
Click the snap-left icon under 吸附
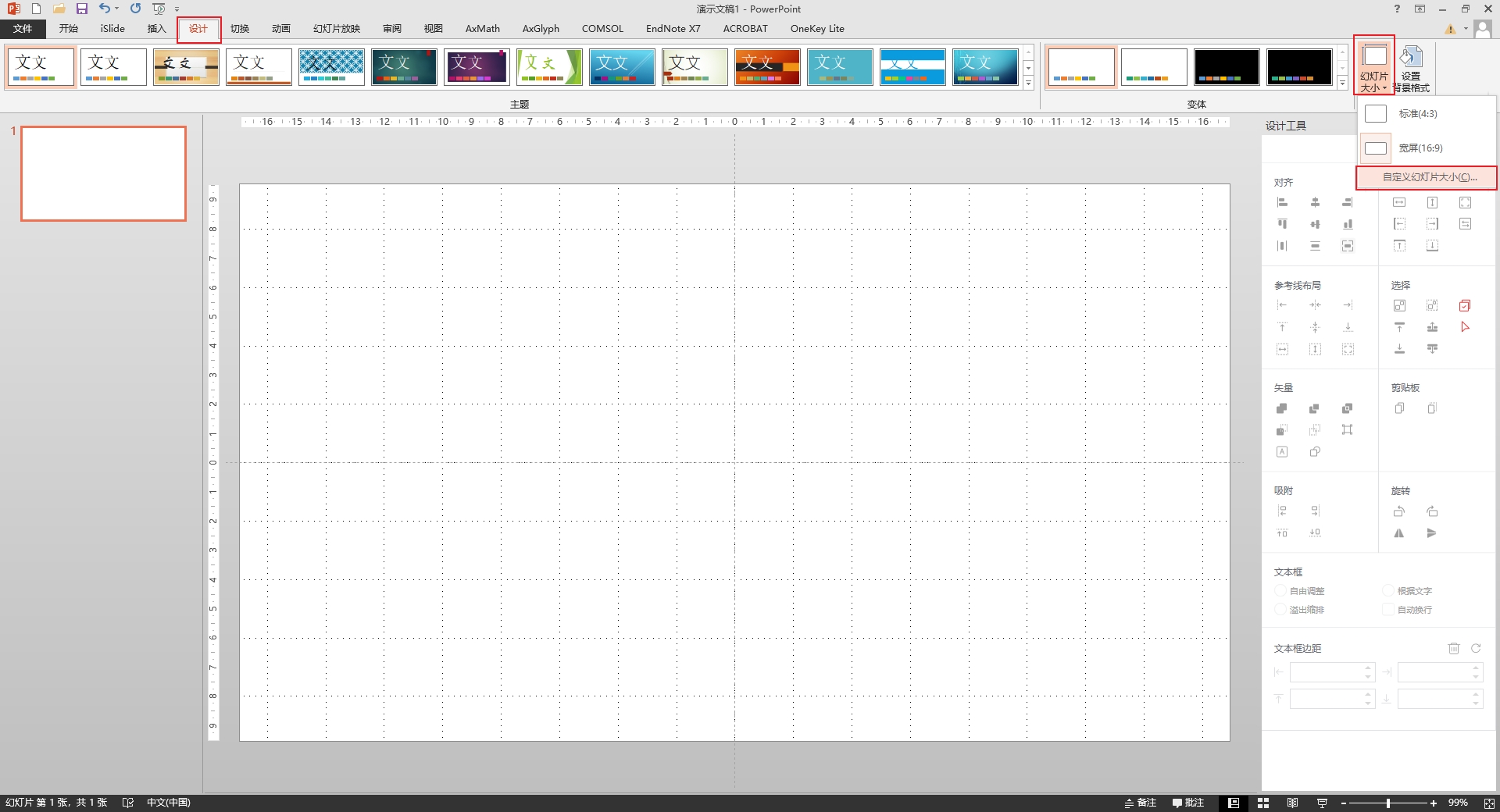pos(1282,511)
